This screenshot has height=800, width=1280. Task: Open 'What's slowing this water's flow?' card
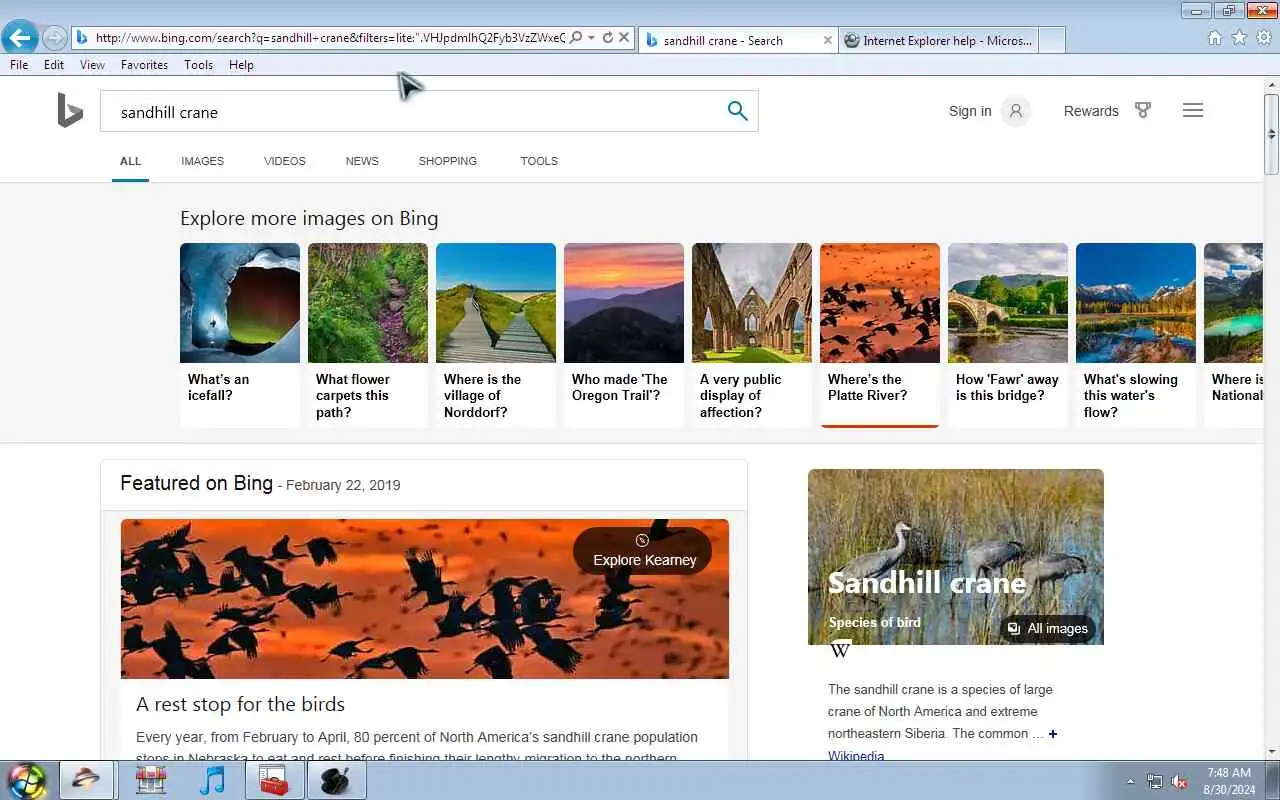(x=1136, y=334)
